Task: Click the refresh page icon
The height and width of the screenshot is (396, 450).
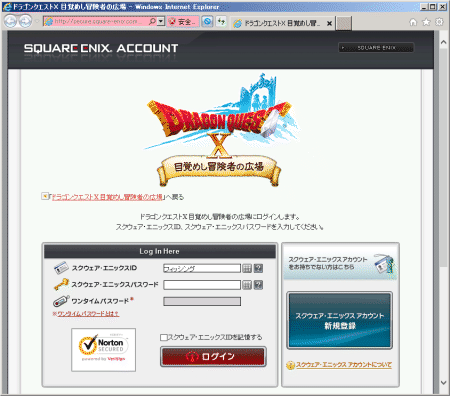Action: tap(221, 22)
